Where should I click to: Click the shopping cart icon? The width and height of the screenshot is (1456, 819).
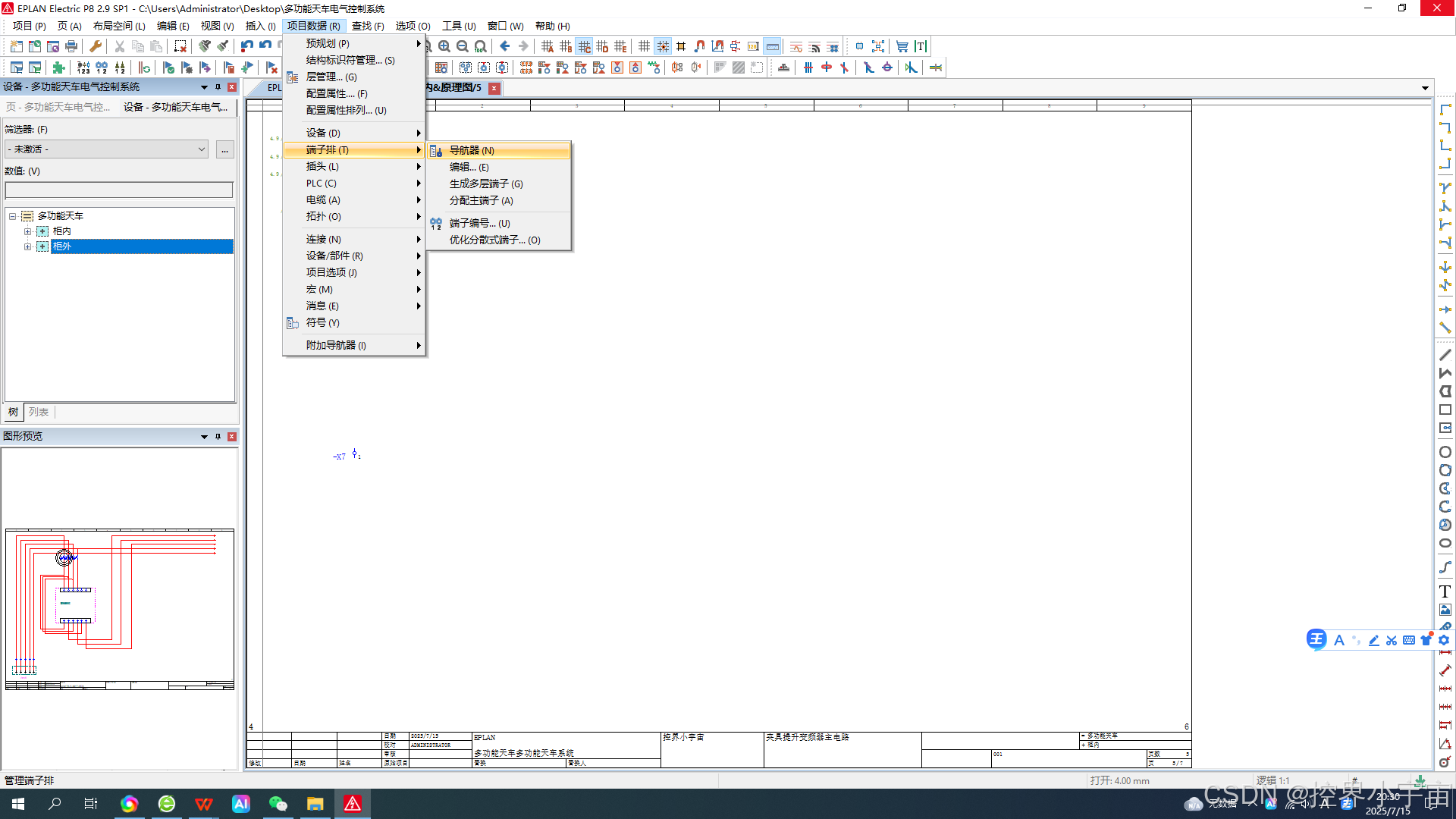[902, 46]
